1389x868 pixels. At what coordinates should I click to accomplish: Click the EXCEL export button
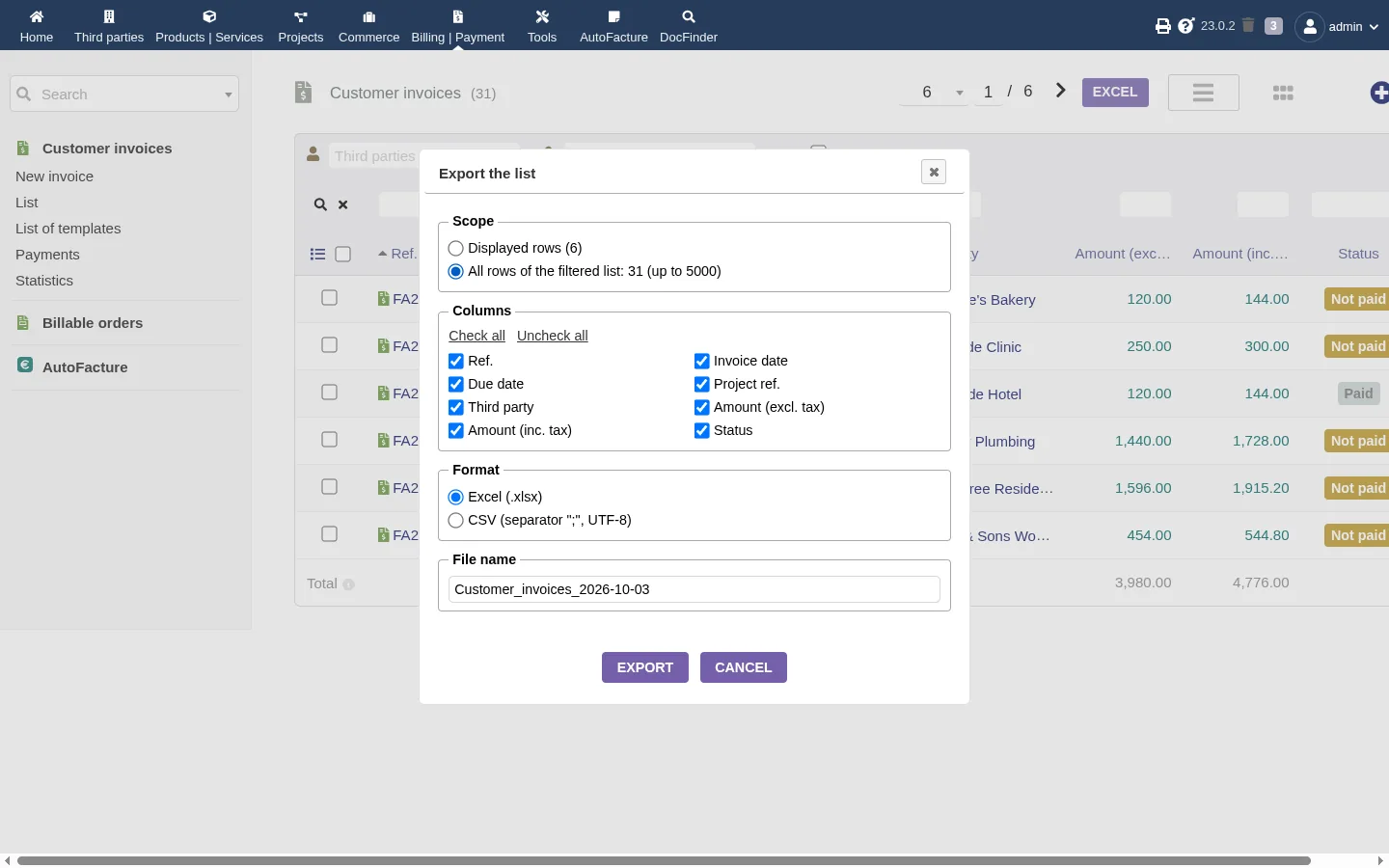point(1115,93)
